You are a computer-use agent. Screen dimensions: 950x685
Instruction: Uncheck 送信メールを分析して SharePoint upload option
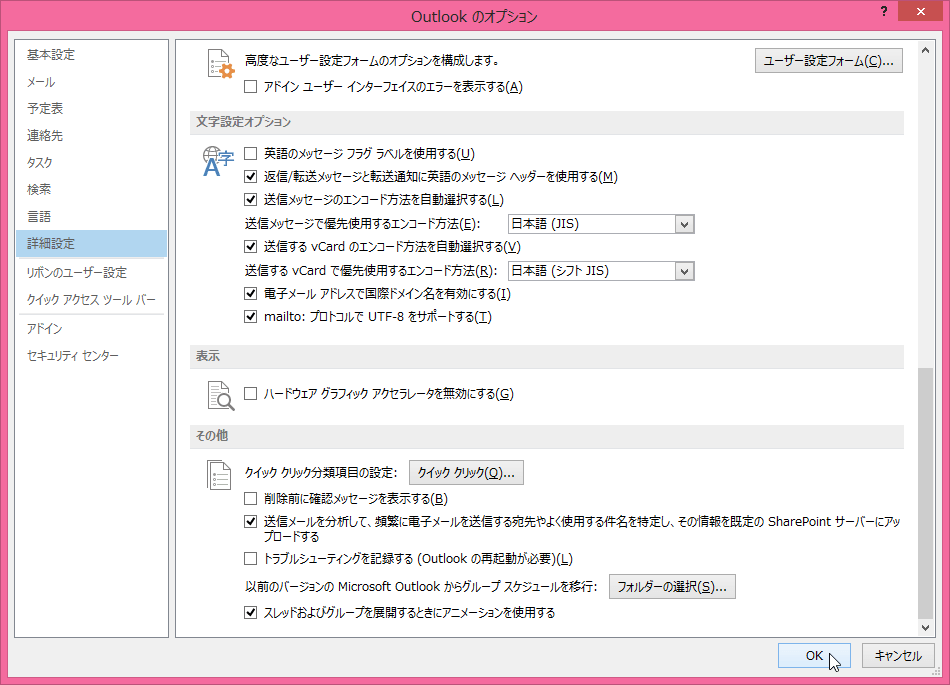pos(250,521)
